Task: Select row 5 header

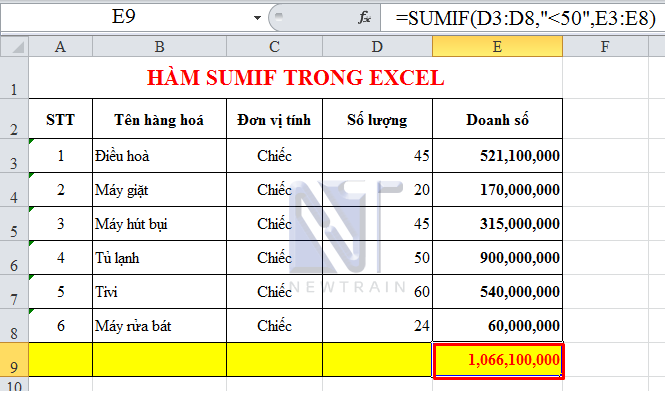Action: (14, 224)
